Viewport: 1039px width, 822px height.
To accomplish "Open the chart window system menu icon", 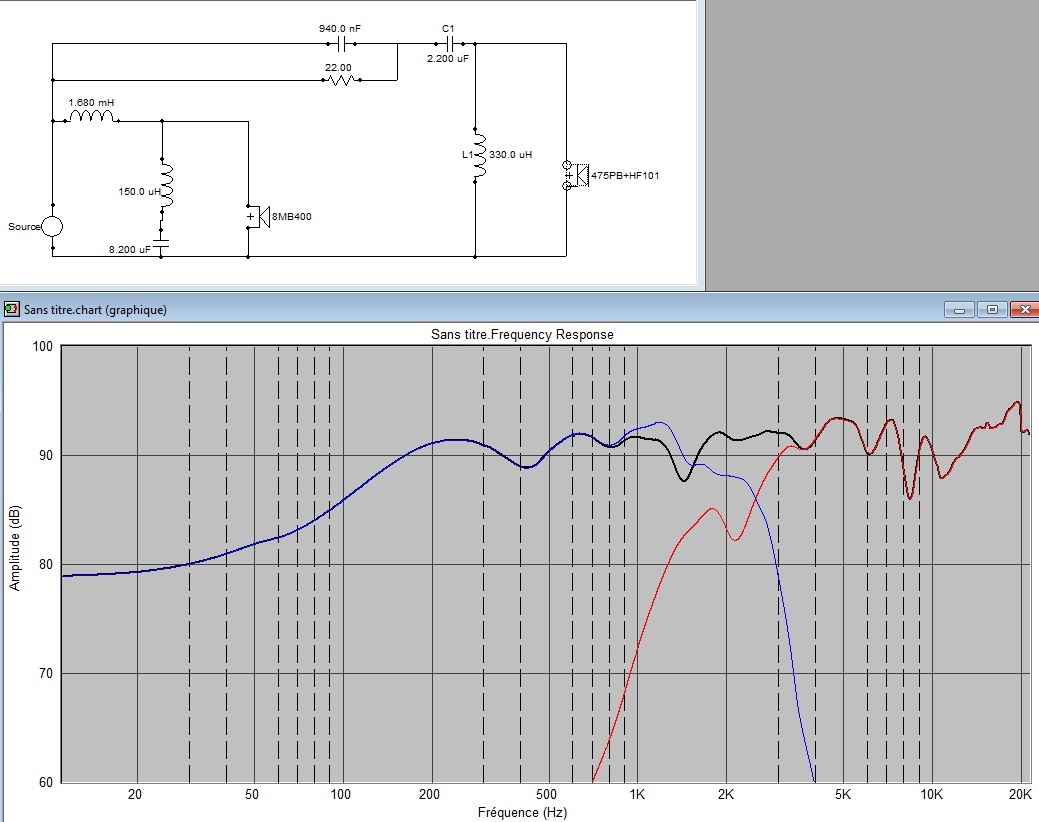I will pos(11,310).
